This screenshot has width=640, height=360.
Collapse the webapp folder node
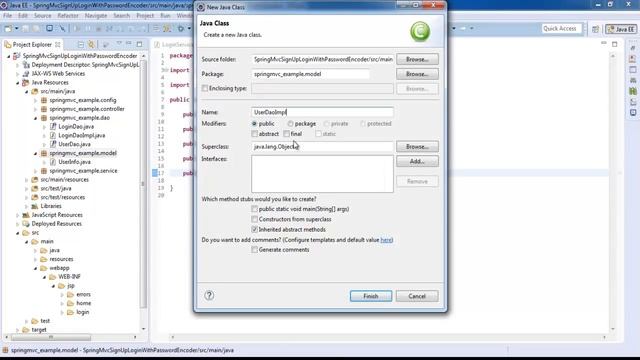[36, 268]
